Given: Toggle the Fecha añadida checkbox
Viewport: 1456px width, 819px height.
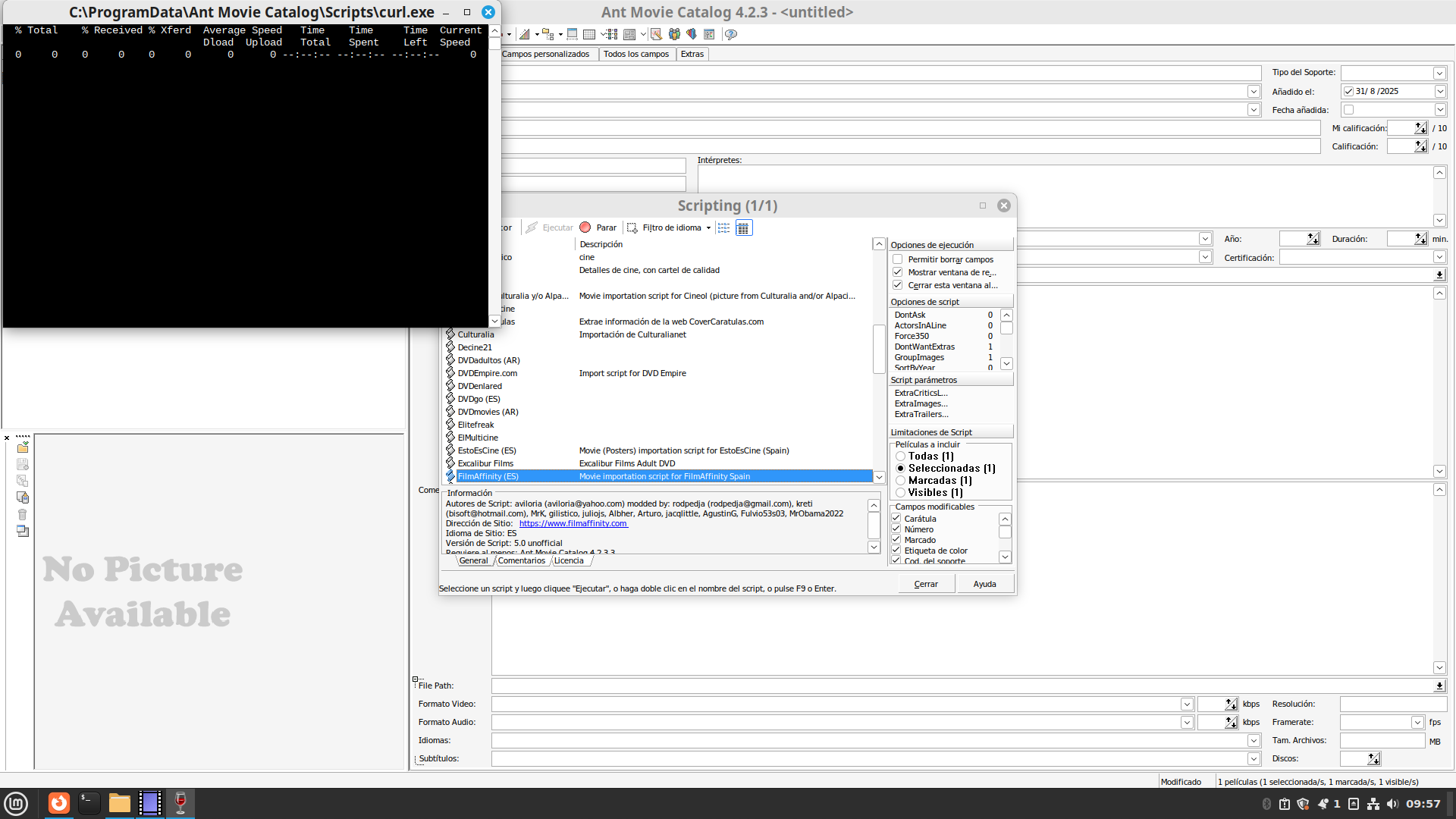Looking at the screenshot, I should [x=1349, y=110].
